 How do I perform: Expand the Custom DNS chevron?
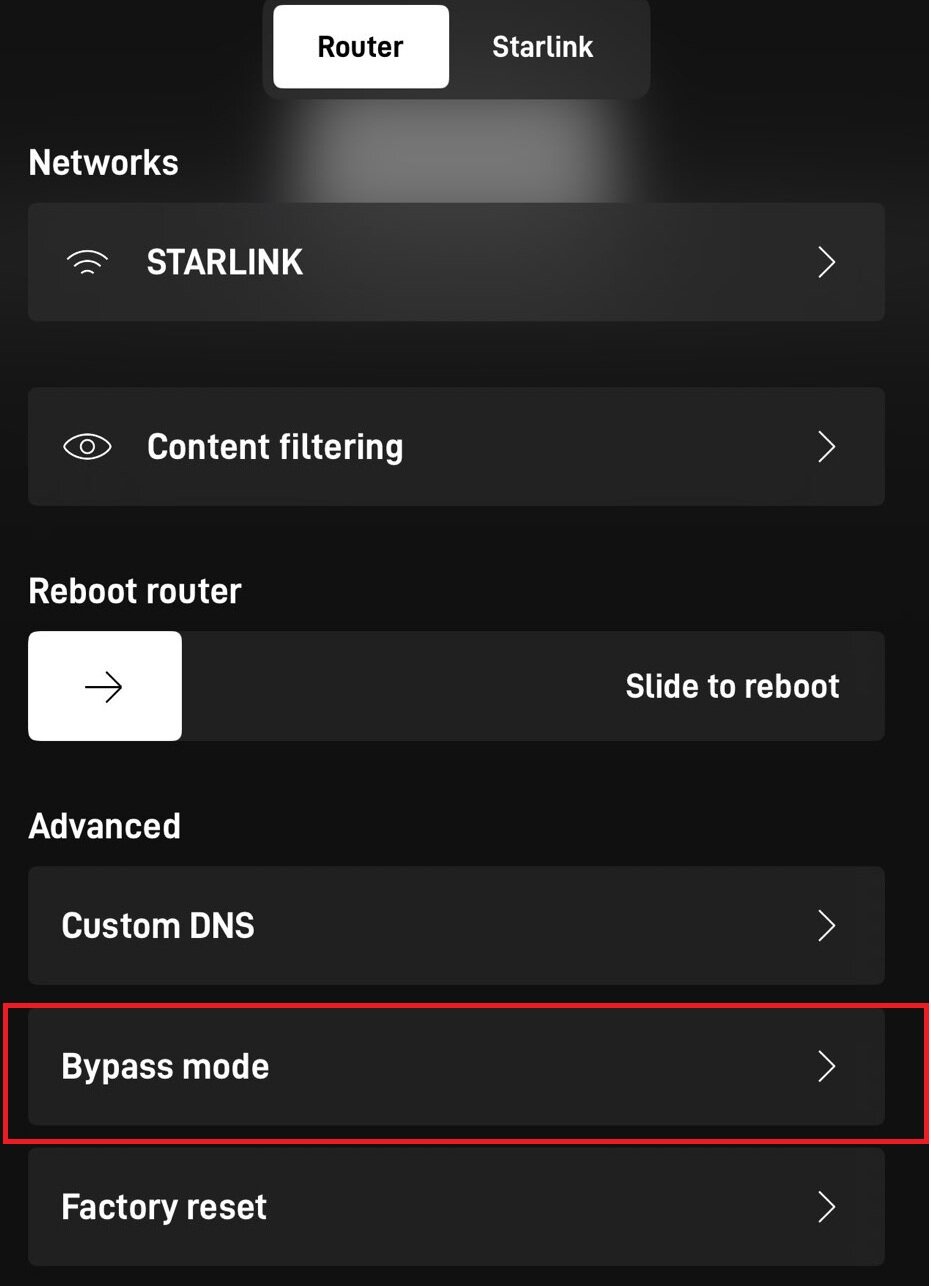(x=826, y=926)
